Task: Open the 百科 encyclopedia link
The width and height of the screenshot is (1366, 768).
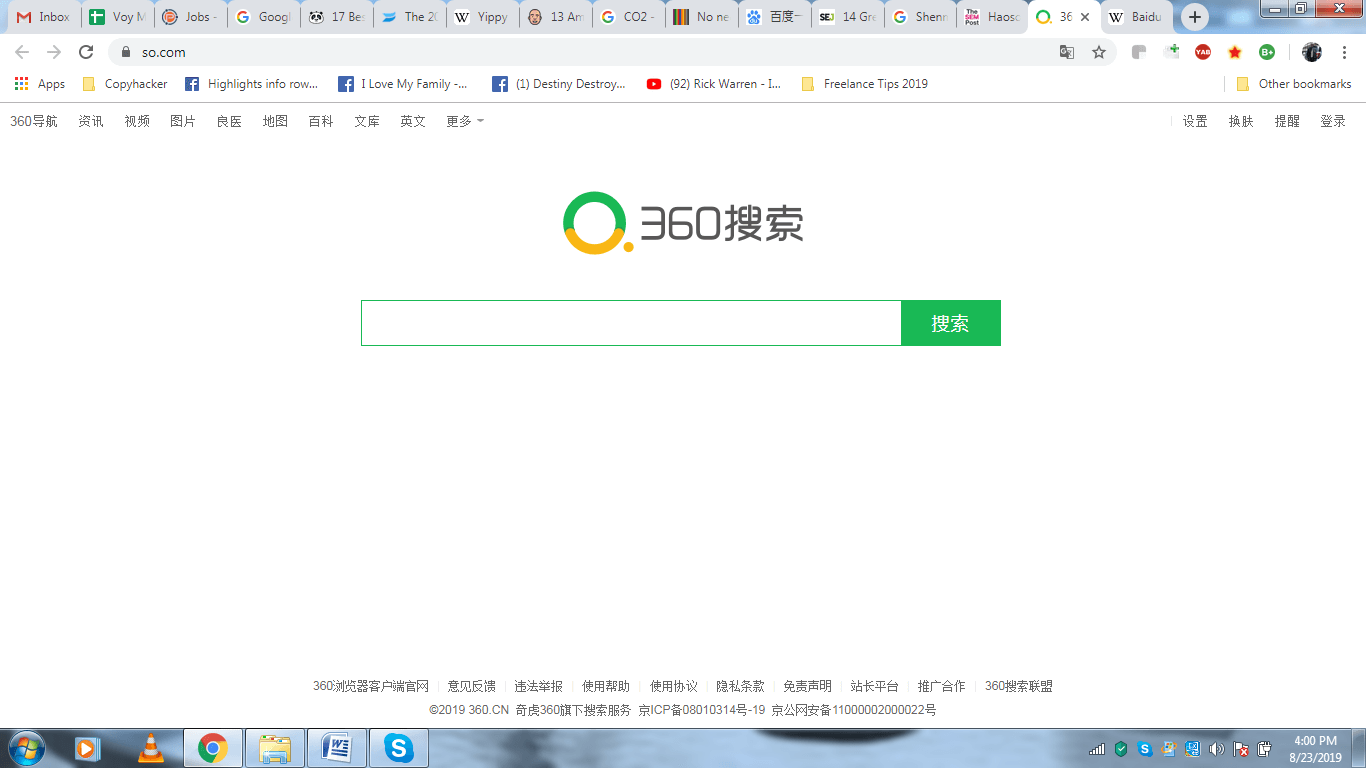Action: point(321,121)
